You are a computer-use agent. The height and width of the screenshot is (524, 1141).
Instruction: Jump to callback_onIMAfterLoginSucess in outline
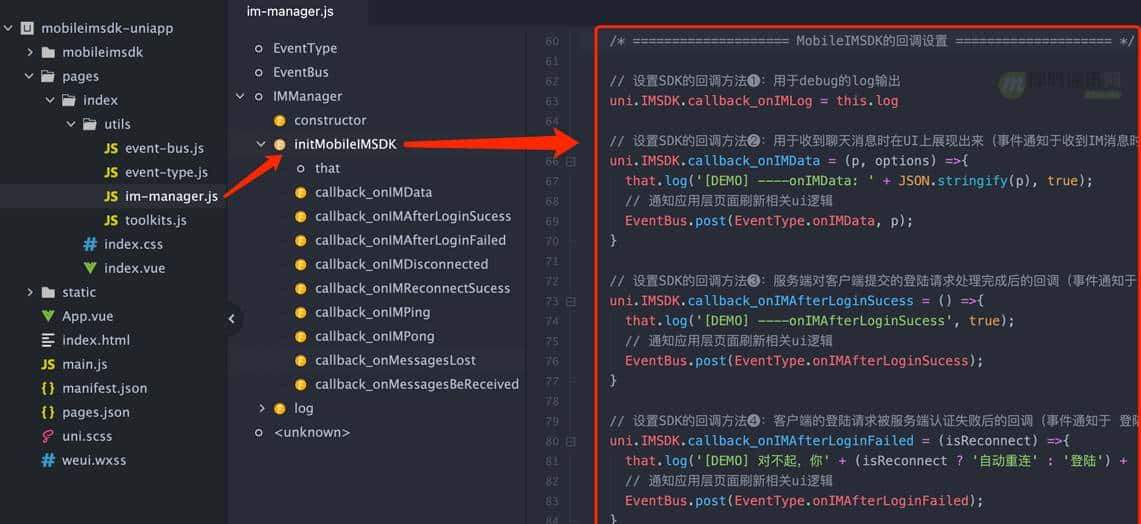[x=413, y=216]
